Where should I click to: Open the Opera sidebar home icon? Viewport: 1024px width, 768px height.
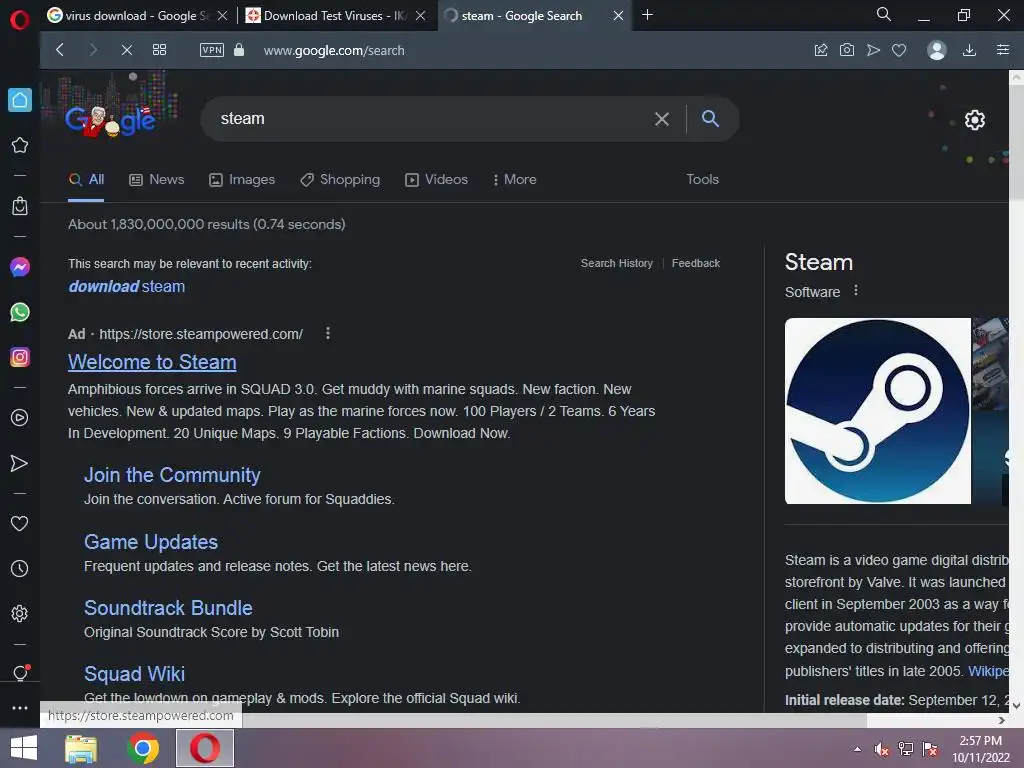20,100
